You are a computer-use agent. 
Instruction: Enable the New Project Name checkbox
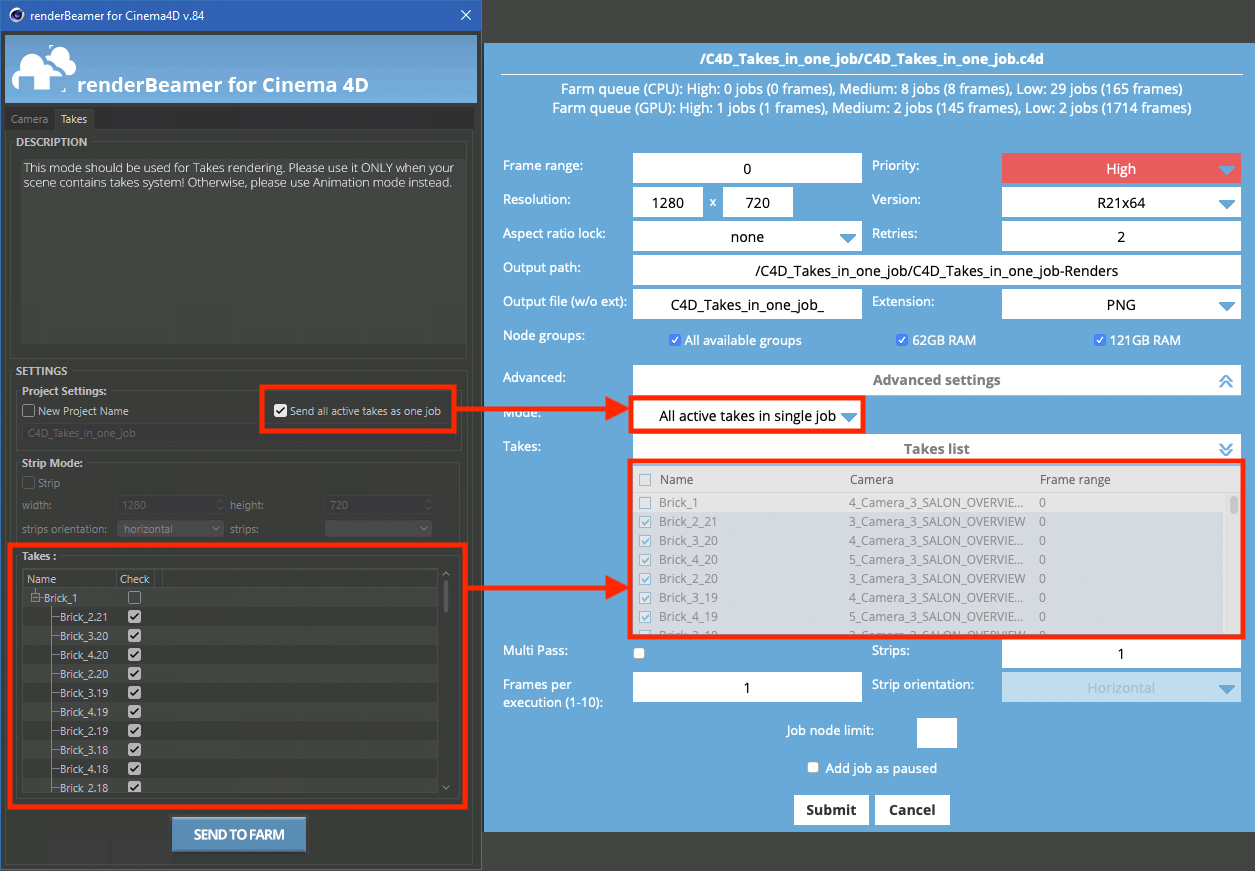pos(29,411)
